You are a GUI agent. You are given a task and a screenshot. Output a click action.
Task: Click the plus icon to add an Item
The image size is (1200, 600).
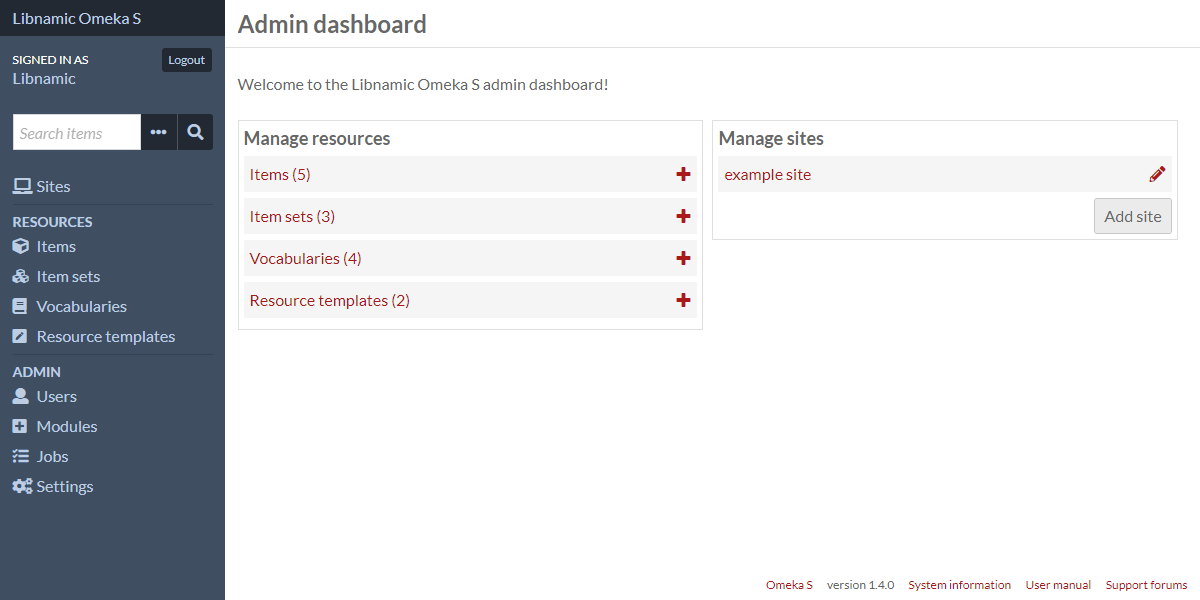pos(683,174)
